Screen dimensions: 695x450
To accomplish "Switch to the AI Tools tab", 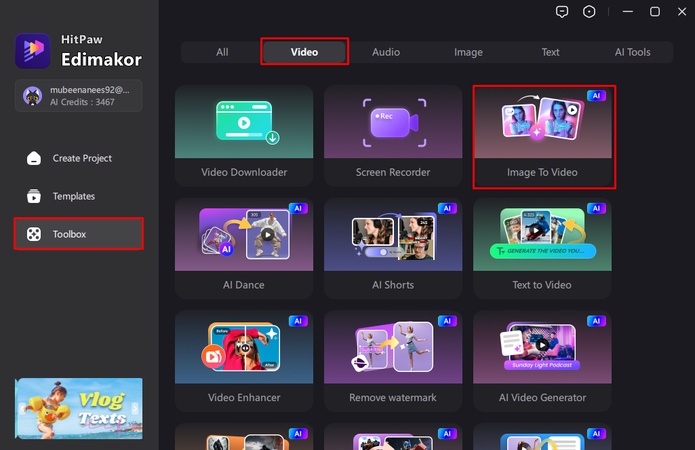I will [x=633, y=52].
